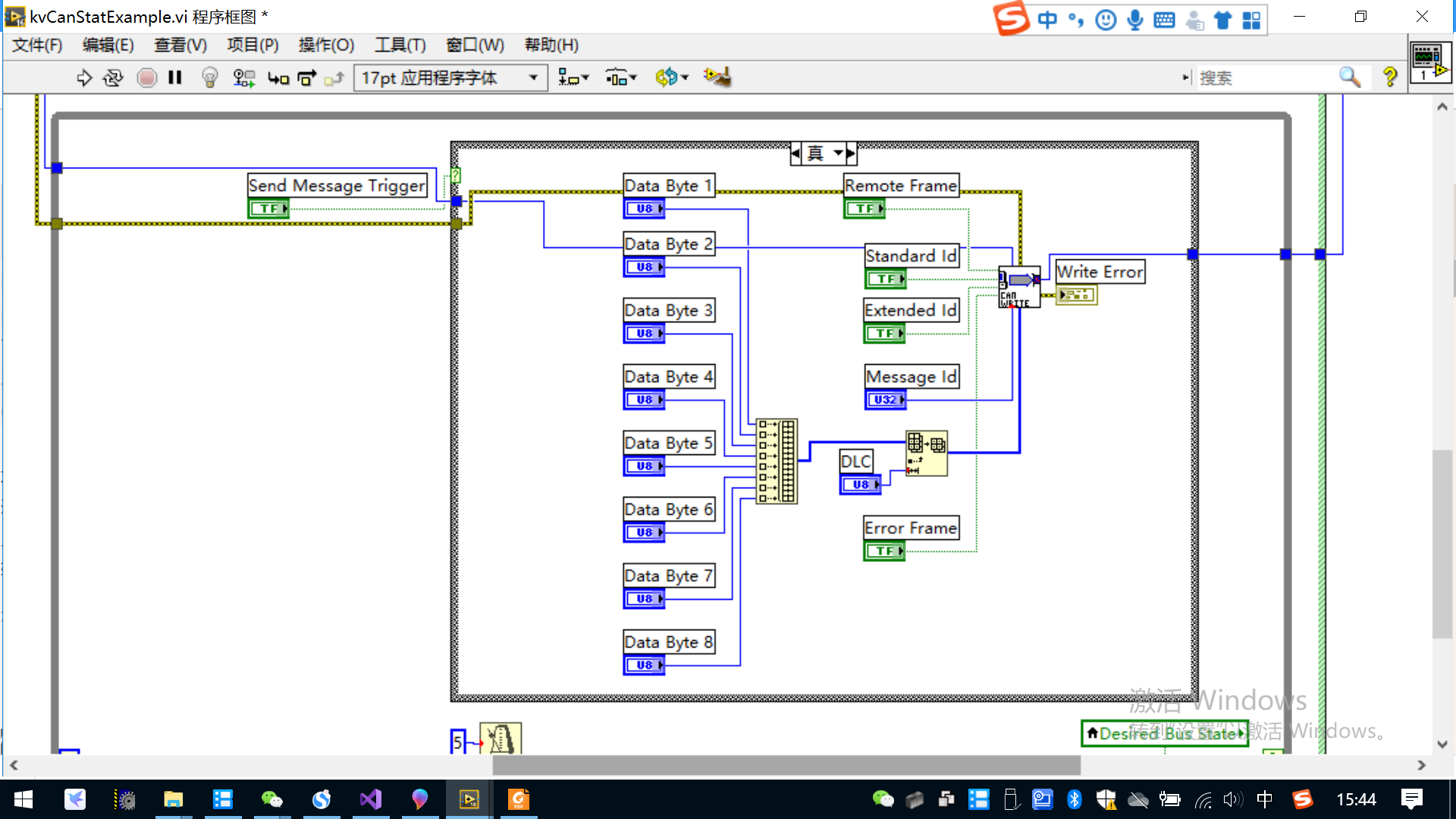Select Data Byte 3 U8 terminal
The image size is (1456, 819).
645,334
